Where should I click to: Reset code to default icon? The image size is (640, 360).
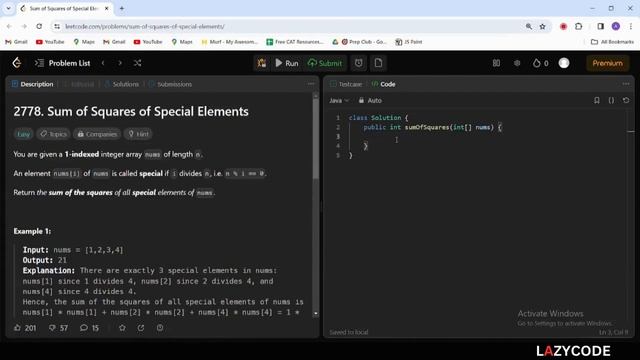tap(626, 100)
